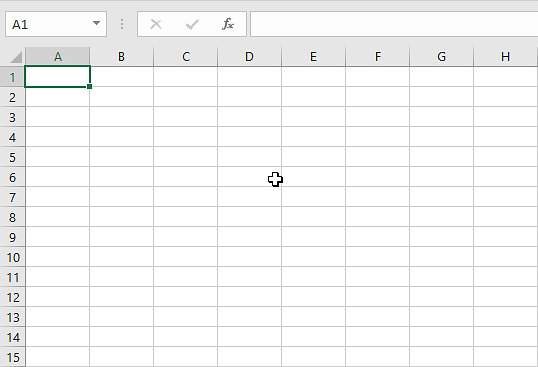This screenshot has height=367, width=538.
Task: Select cell B8 in the grid
Action: pos(121,217)
